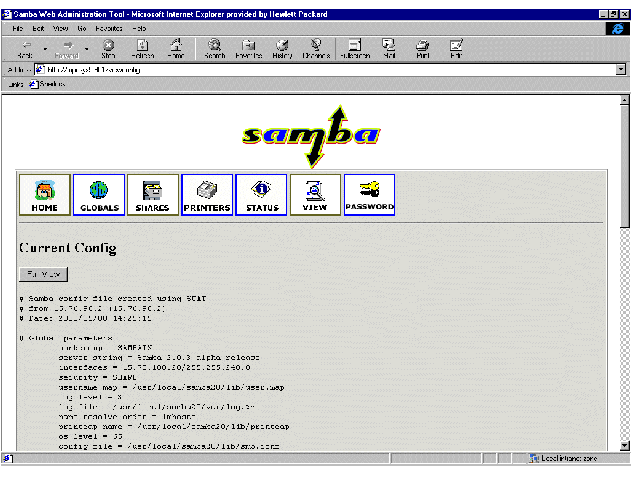Screen dimensions: 638x486
Task: Open the Channels toolbar button
Action: point(316,49)
